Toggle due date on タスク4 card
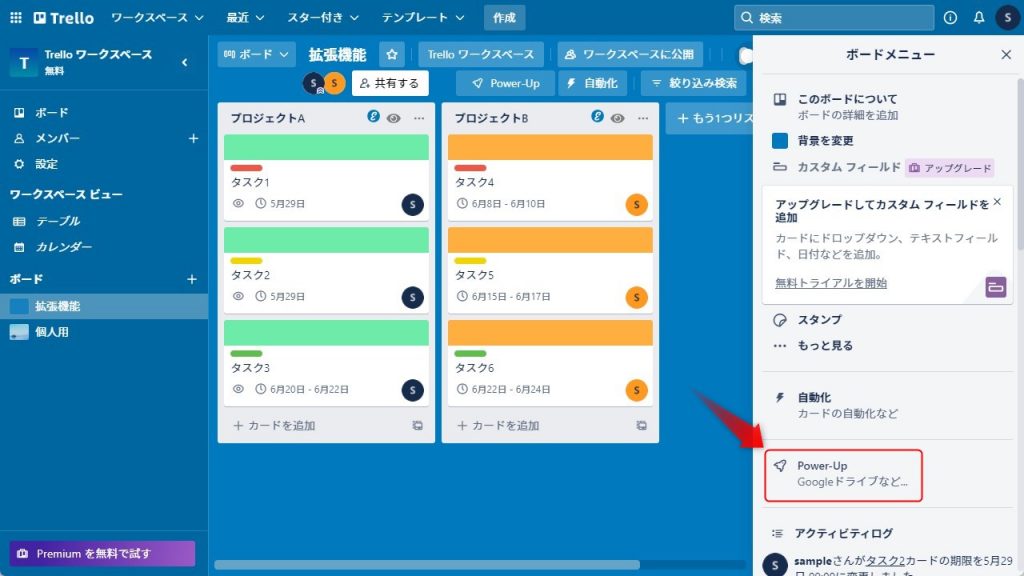1024x576 pixels. pyautogui.click(x=501, y=204)
